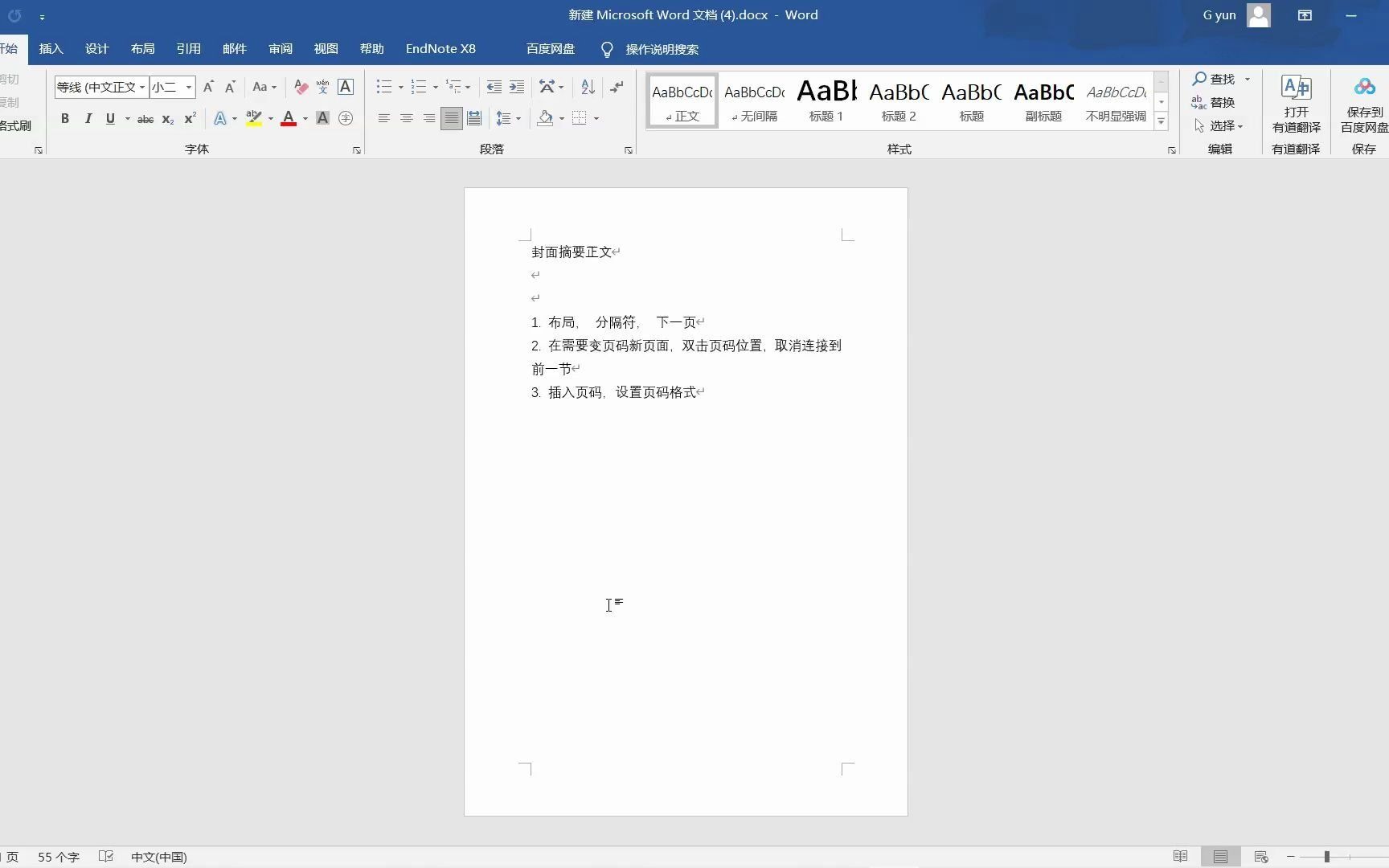Click the text highlight color icon

coord(253,118)
